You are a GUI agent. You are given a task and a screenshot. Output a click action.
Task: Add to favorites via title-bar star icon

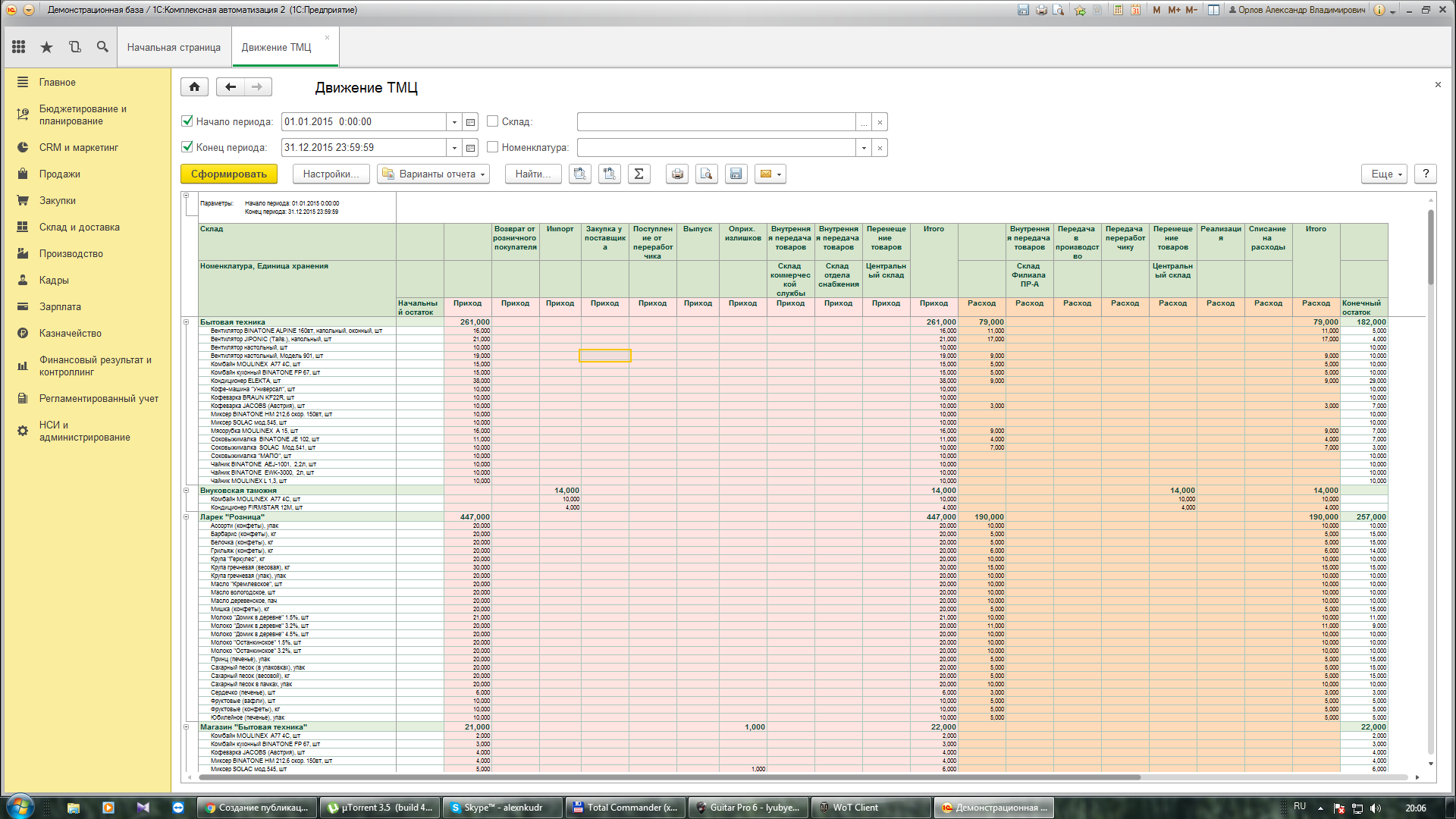(1080, 10)
